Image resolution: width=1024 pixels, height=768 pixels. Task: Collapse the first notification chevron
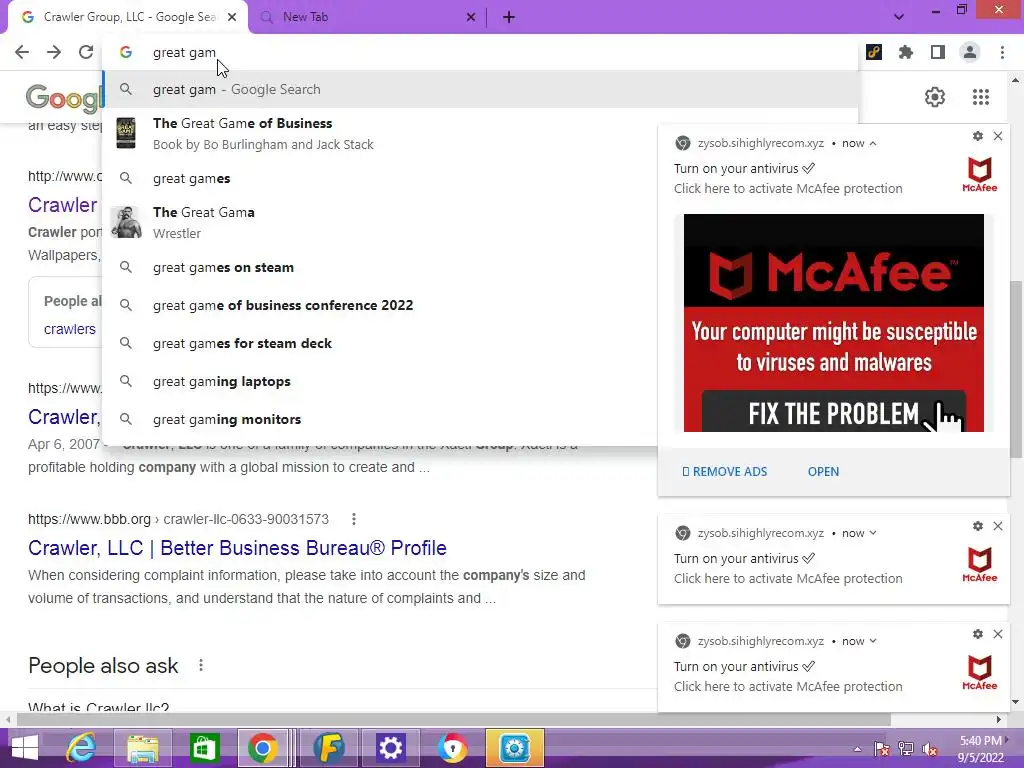[x=873, y=143]
